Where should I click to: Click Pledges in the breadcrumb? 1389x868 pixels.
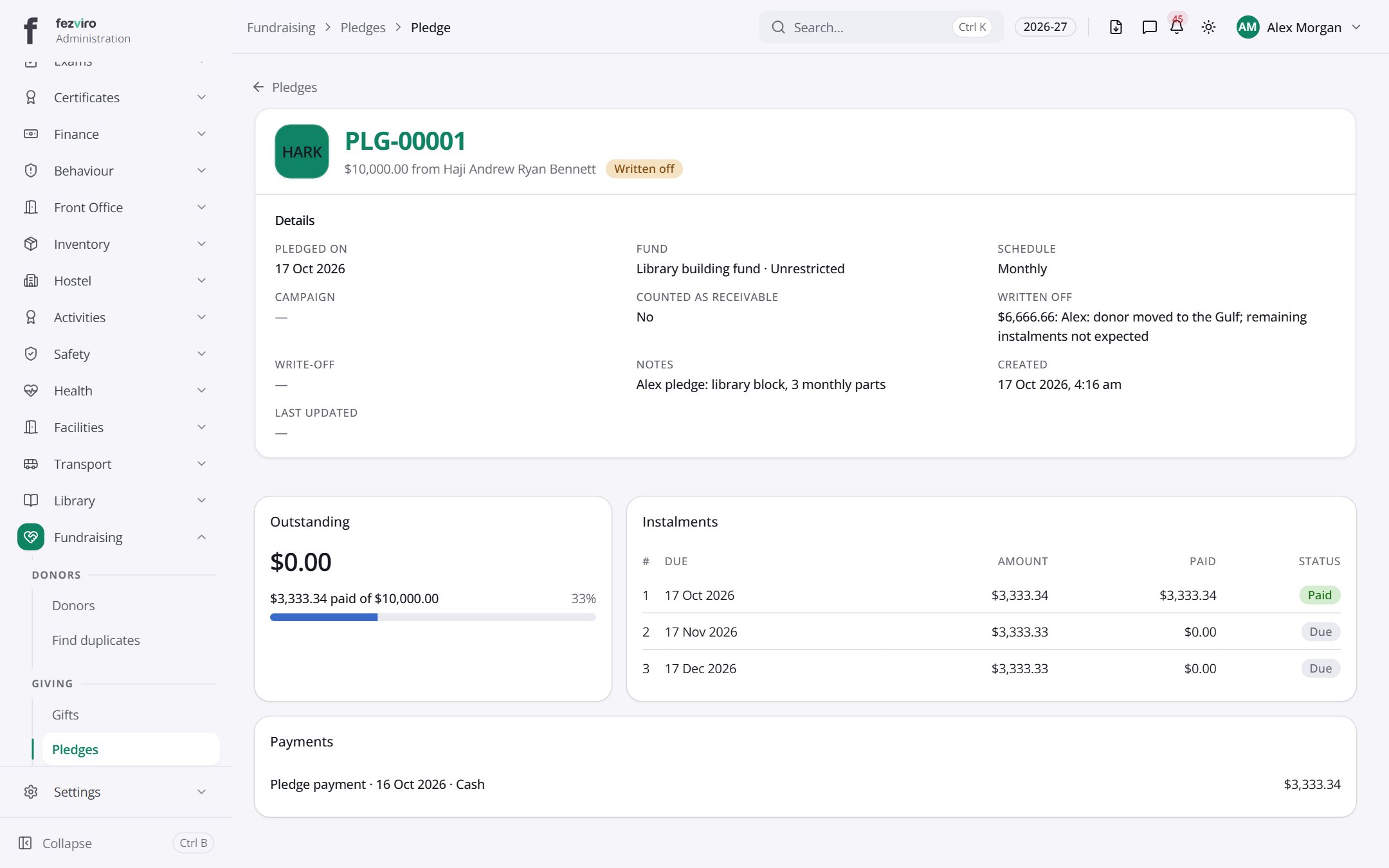pyautogui.click(x=363, y=28)
